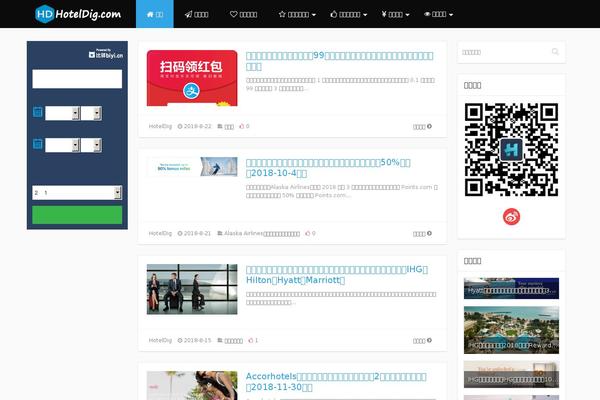This screenshot has height=400, width=600.
Task: Open the Alaska bonus miles banner thumbnail
Action: [192, 167]
